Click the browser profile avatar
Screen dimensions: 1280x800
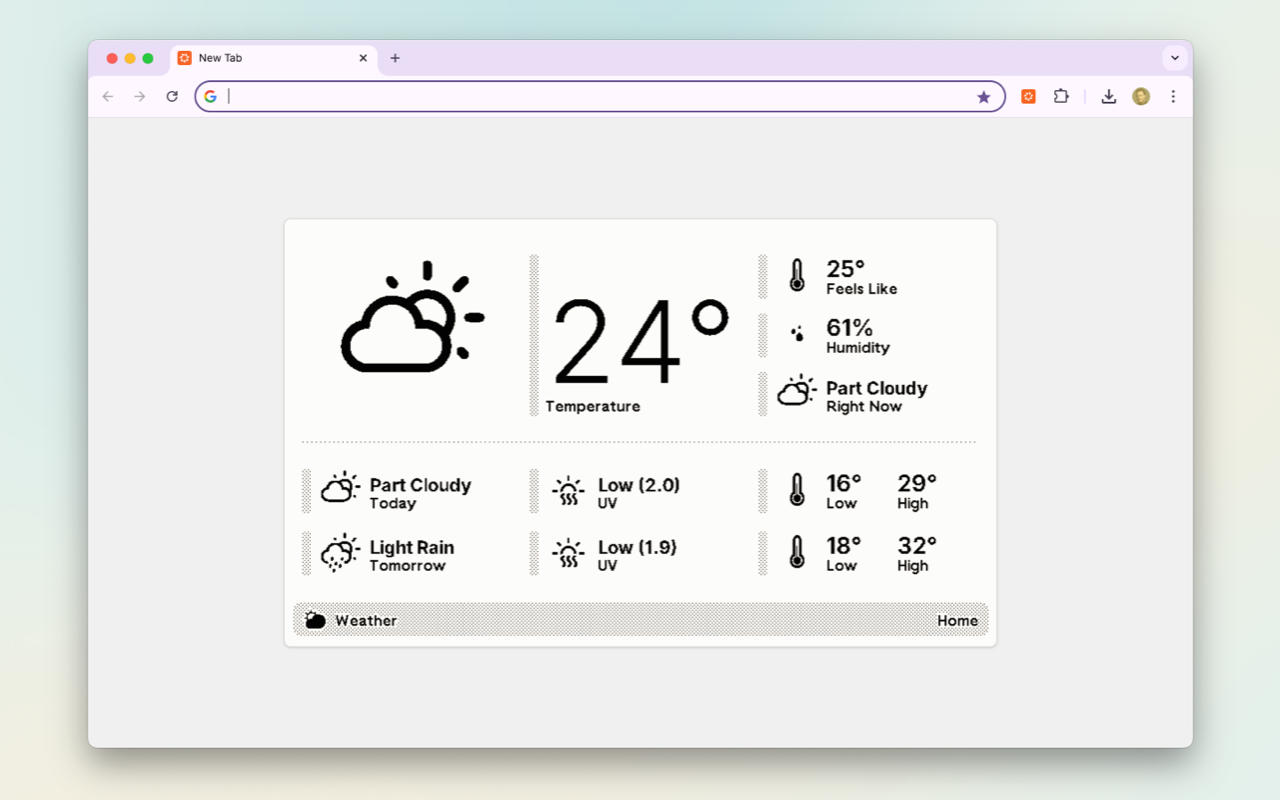(1141, 96)
